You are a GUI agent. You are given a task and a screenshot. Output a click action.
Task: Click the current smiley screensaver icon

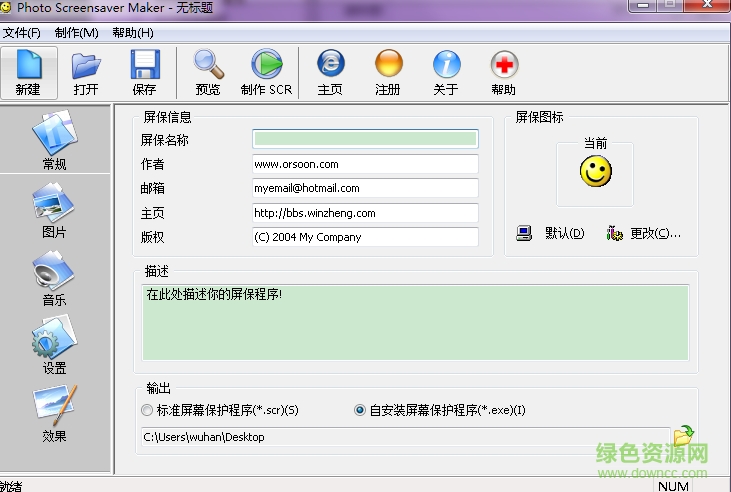(x=595, y=171)
